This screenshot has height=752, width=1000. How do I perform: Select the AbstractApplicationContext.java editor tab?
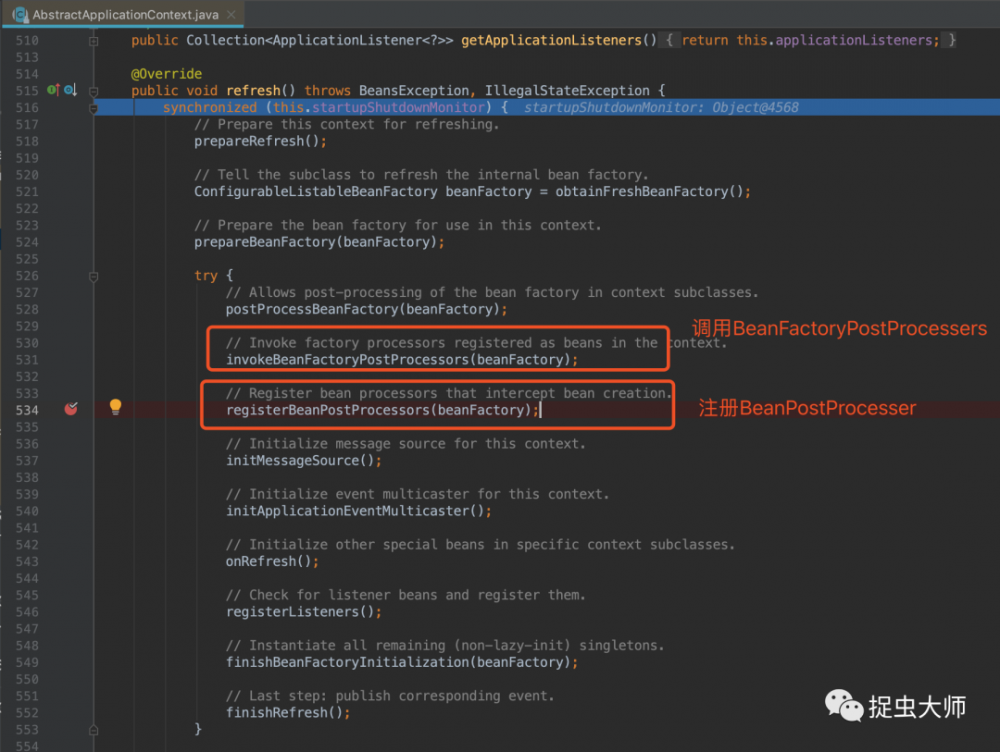(123, 14)
